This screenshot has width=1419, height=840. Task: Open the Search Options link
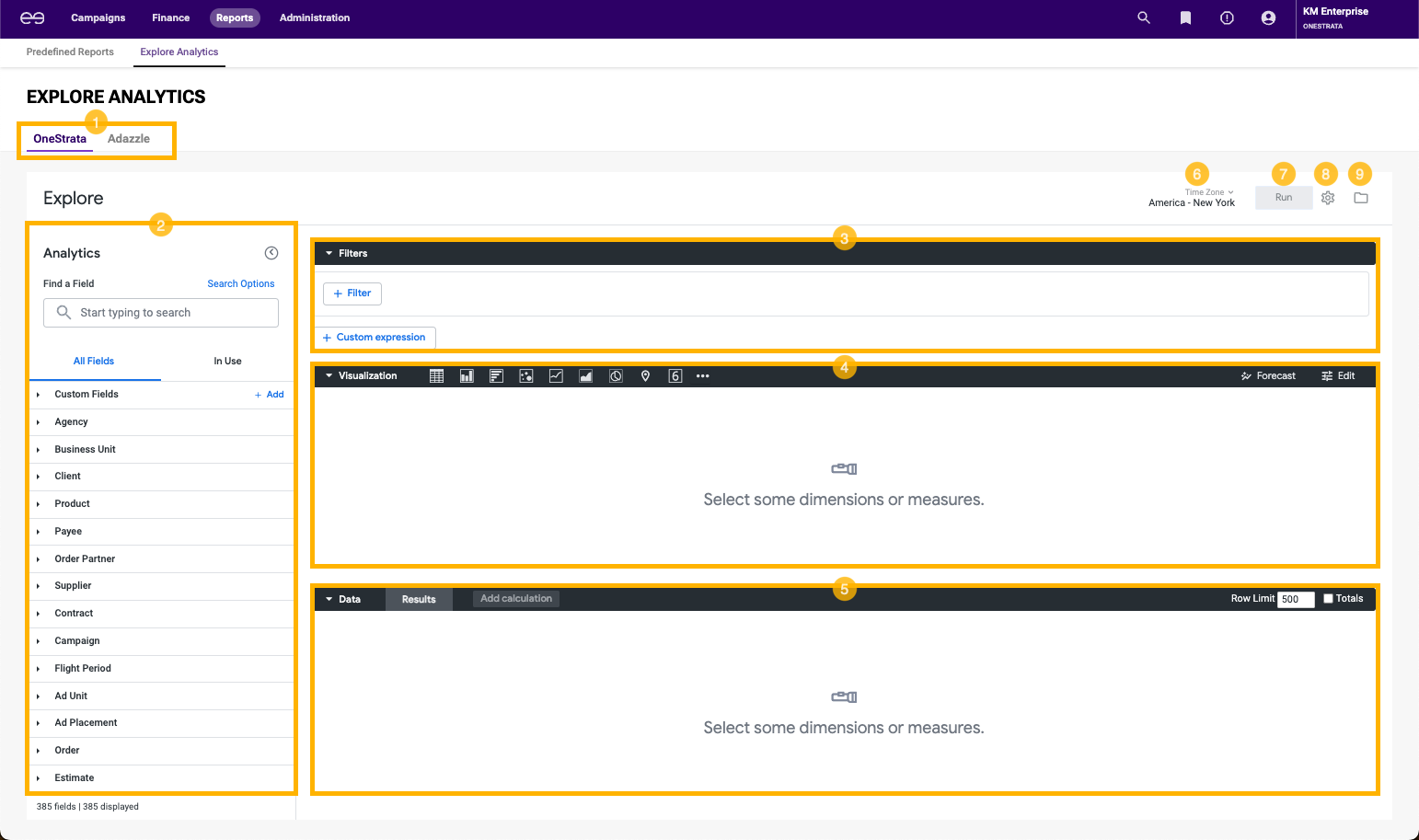point(240,284)
